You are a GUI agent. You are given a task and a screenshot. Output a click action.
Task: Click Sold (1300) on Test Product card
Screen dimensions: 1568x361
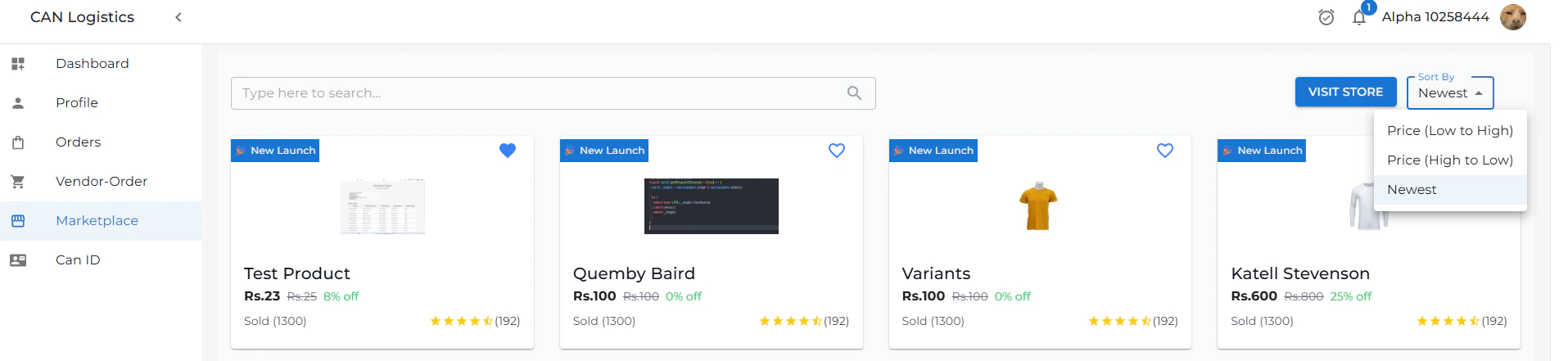pos(275,321)
